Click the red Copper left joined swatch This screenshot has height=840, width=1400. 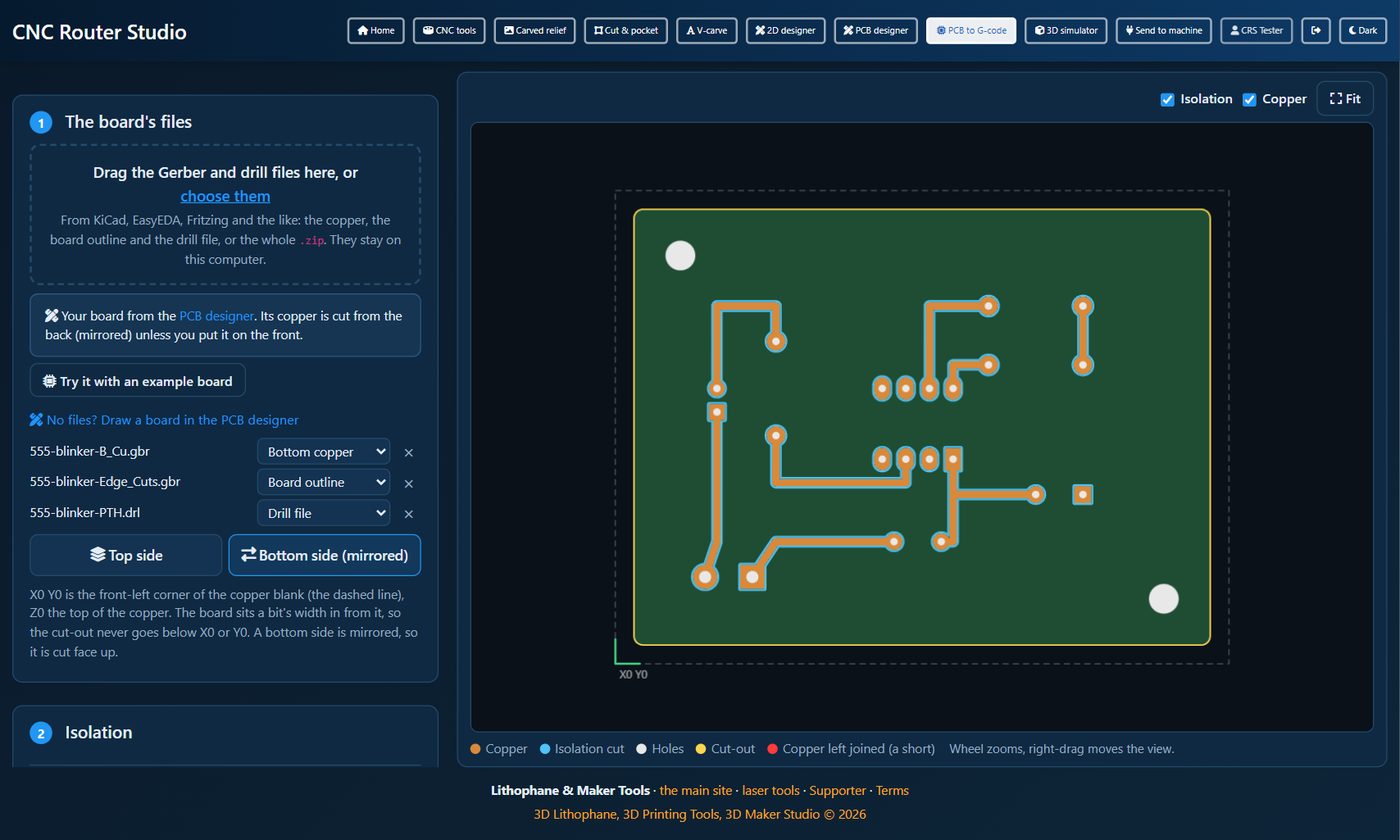click(x=772, y=749)
